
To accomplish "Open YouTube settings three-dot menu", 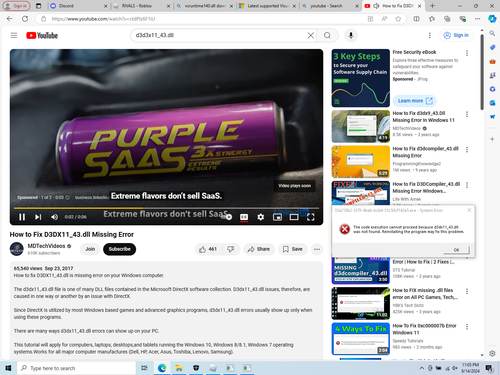I will [430, 35].
